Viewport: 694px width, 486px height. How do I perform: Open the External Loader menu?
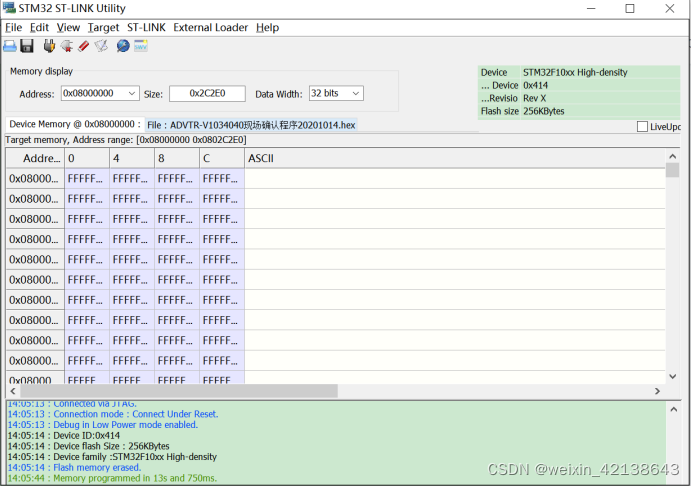click(x=211, y=27)
